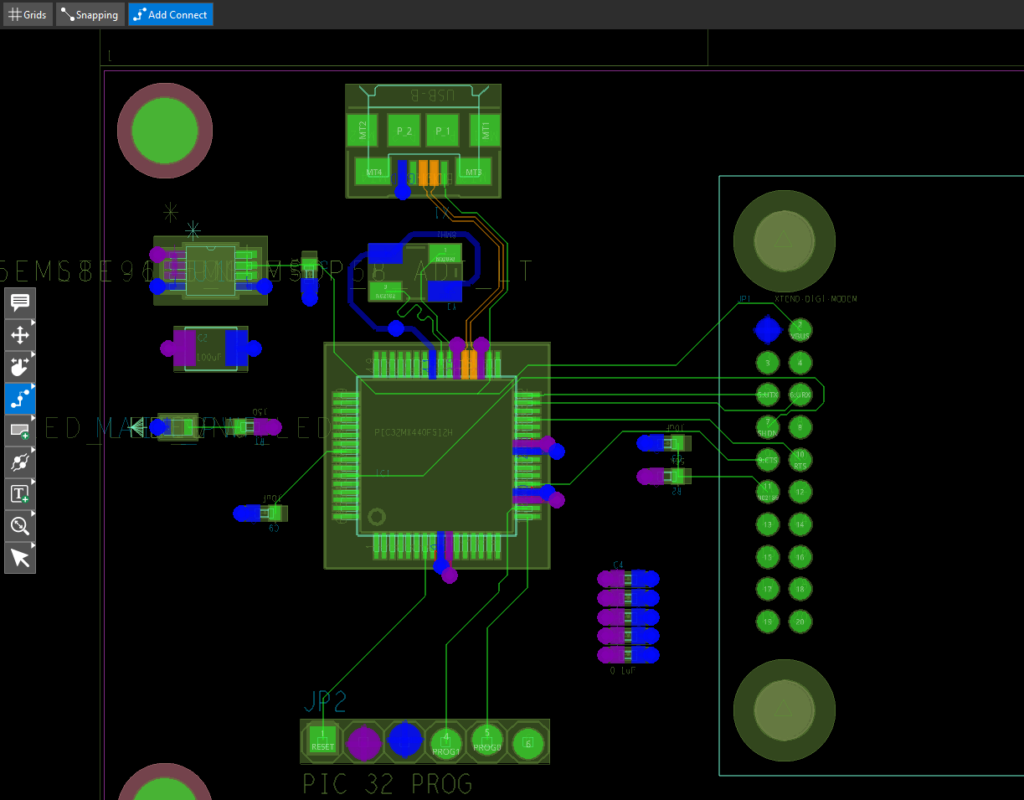
Task: Open the comment speech-bubble tool
Action: pos(20,302)
